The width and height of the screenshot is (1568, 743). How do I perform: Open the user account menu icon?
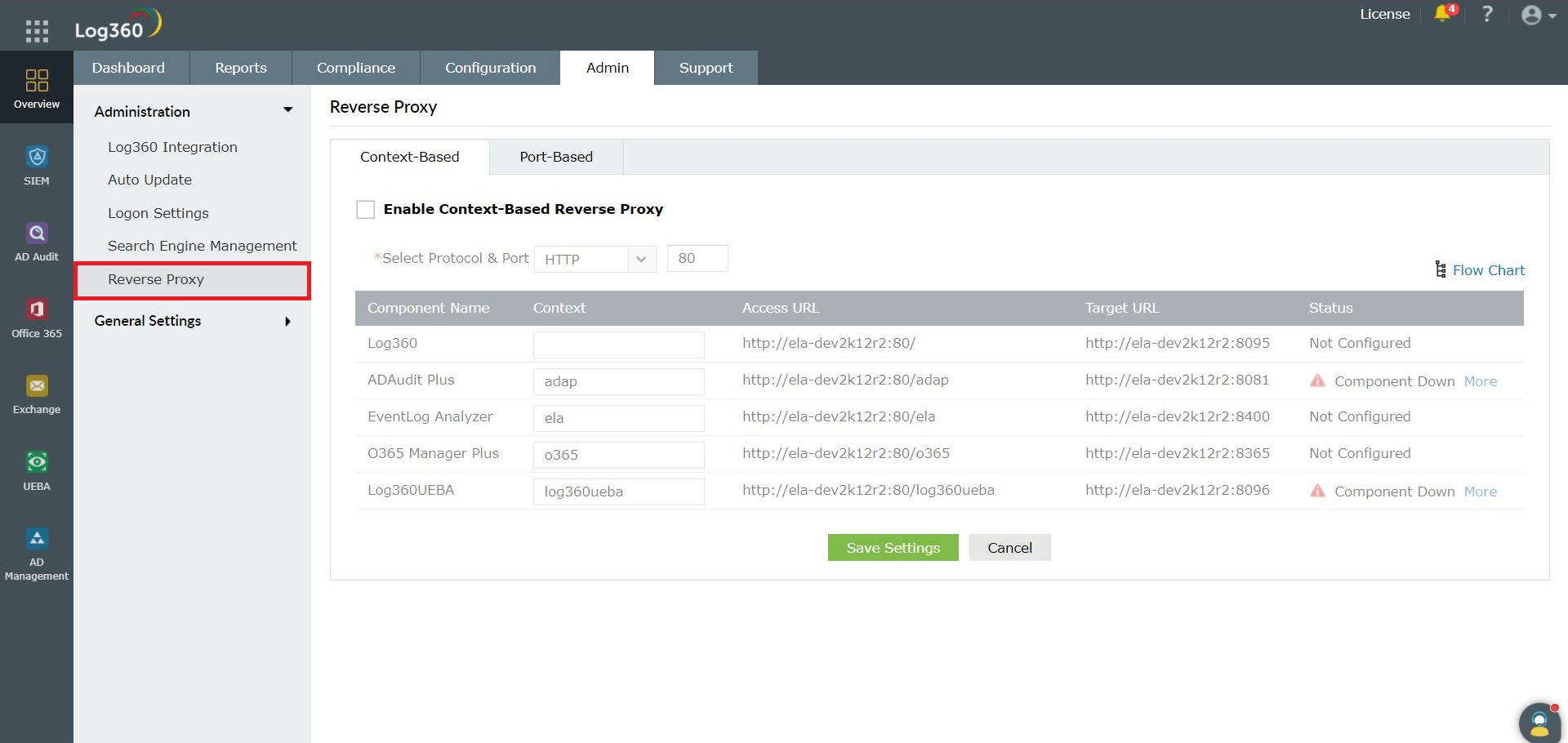[1532, 15]
